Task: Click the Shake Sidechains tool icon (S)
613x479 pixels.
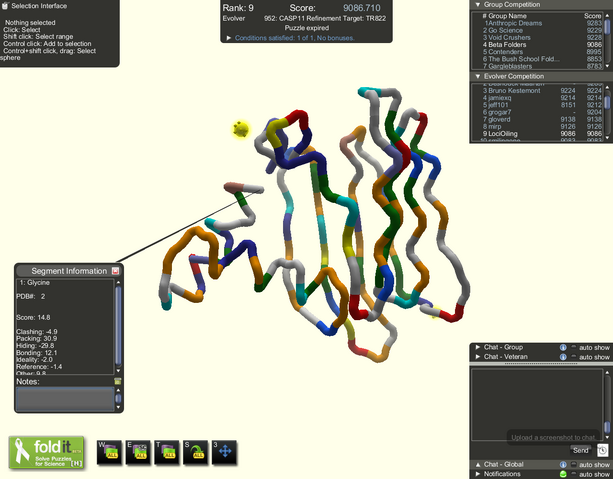Action: tap(195, 452)
